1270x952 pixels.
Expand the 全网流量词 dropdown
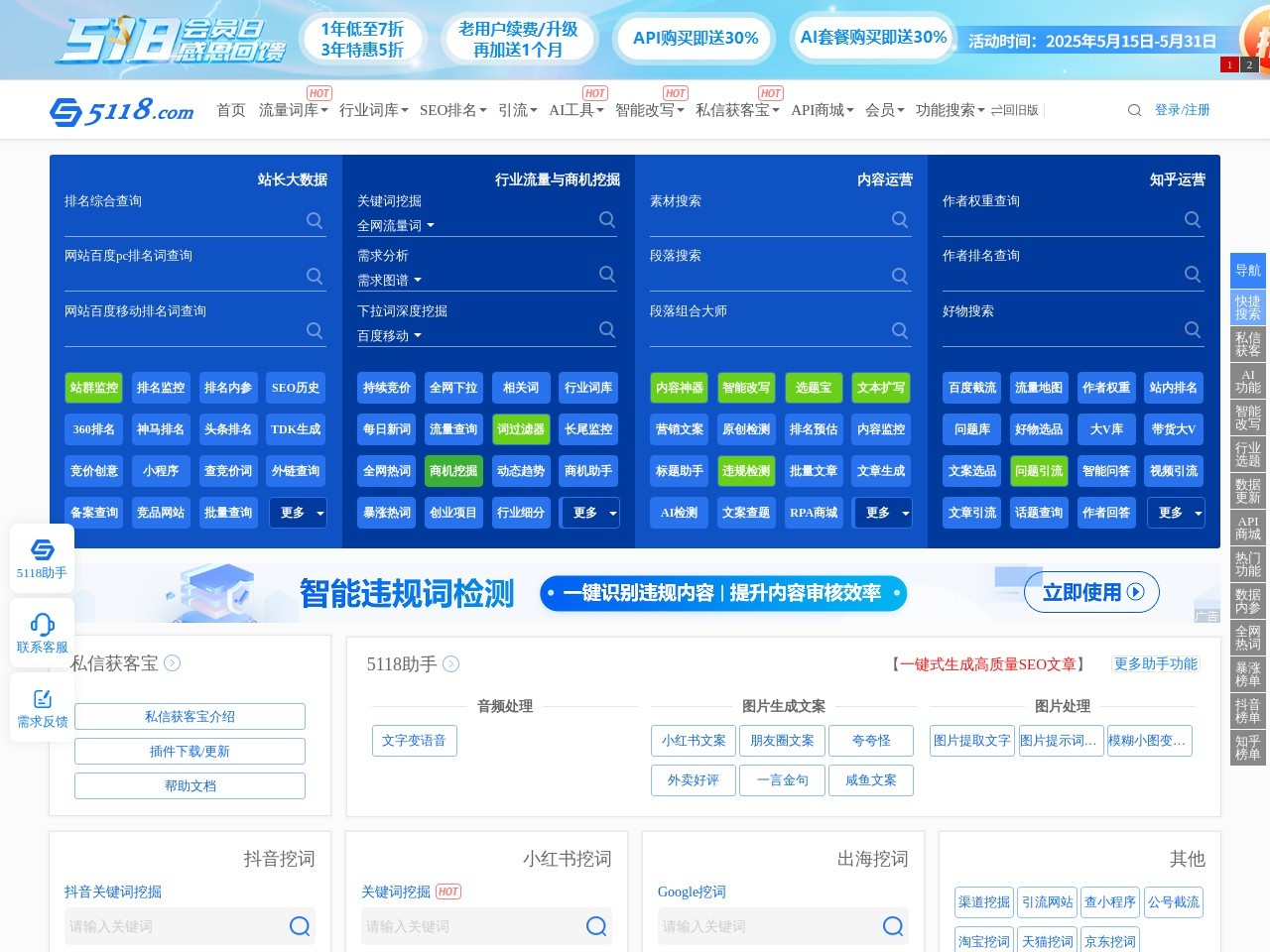click(396, 226)
